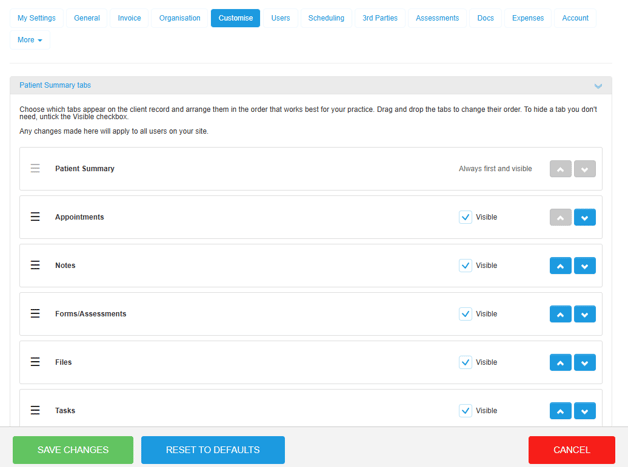Open the More dropdown menu
Screen dimensions: 628x467
(x=30, y=40)
